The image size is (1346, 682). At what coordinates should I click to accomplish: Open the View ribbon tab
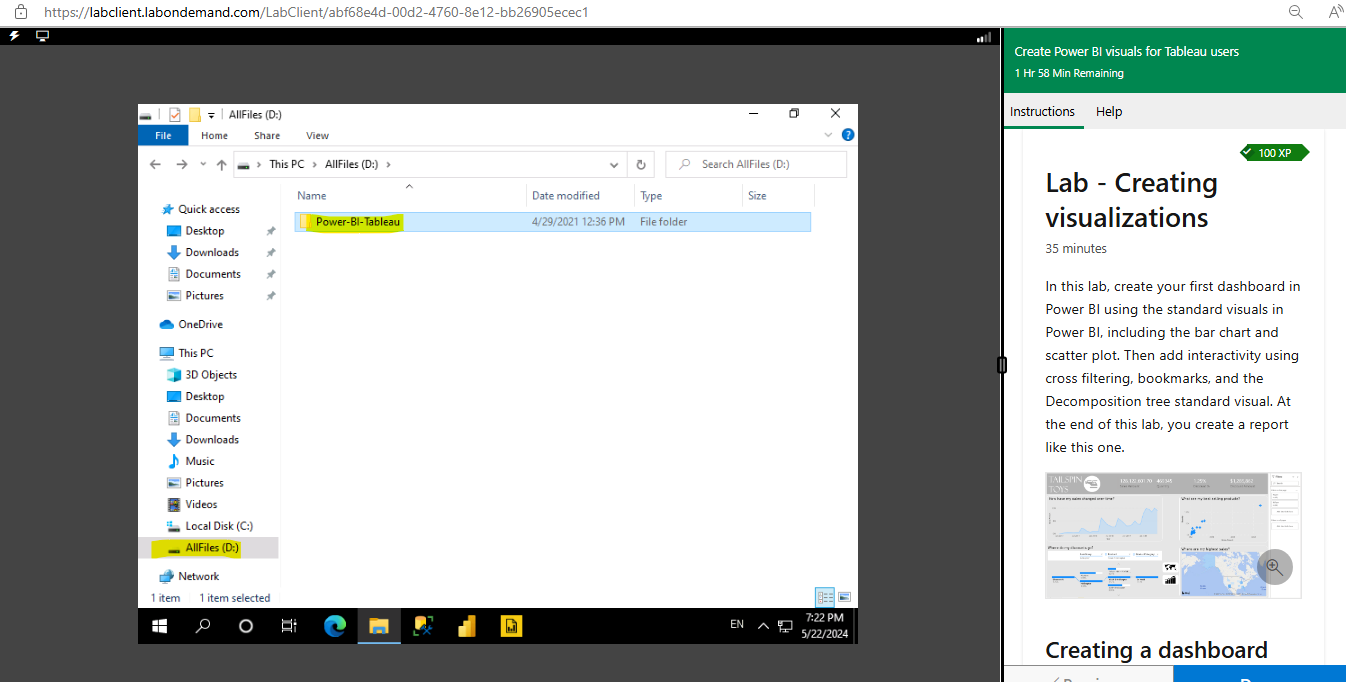click(x=317, y=135)
